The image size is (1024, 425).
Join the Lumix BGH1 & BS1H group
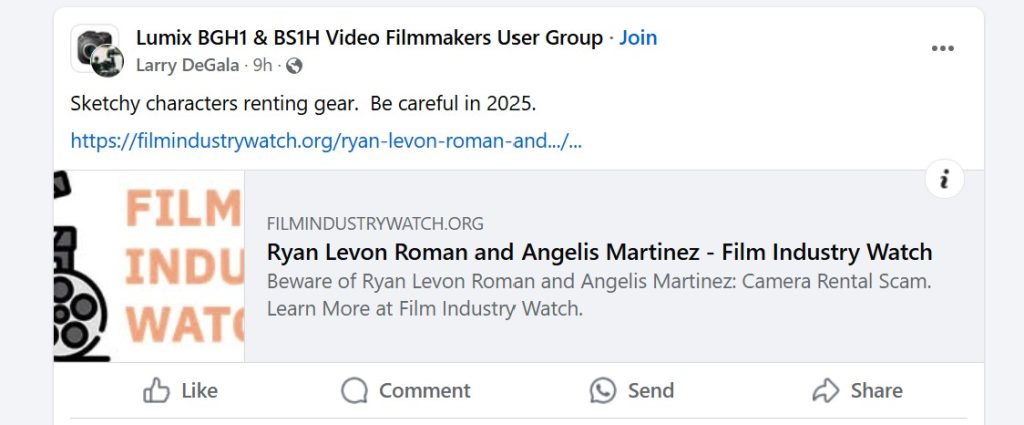point(638,38)
